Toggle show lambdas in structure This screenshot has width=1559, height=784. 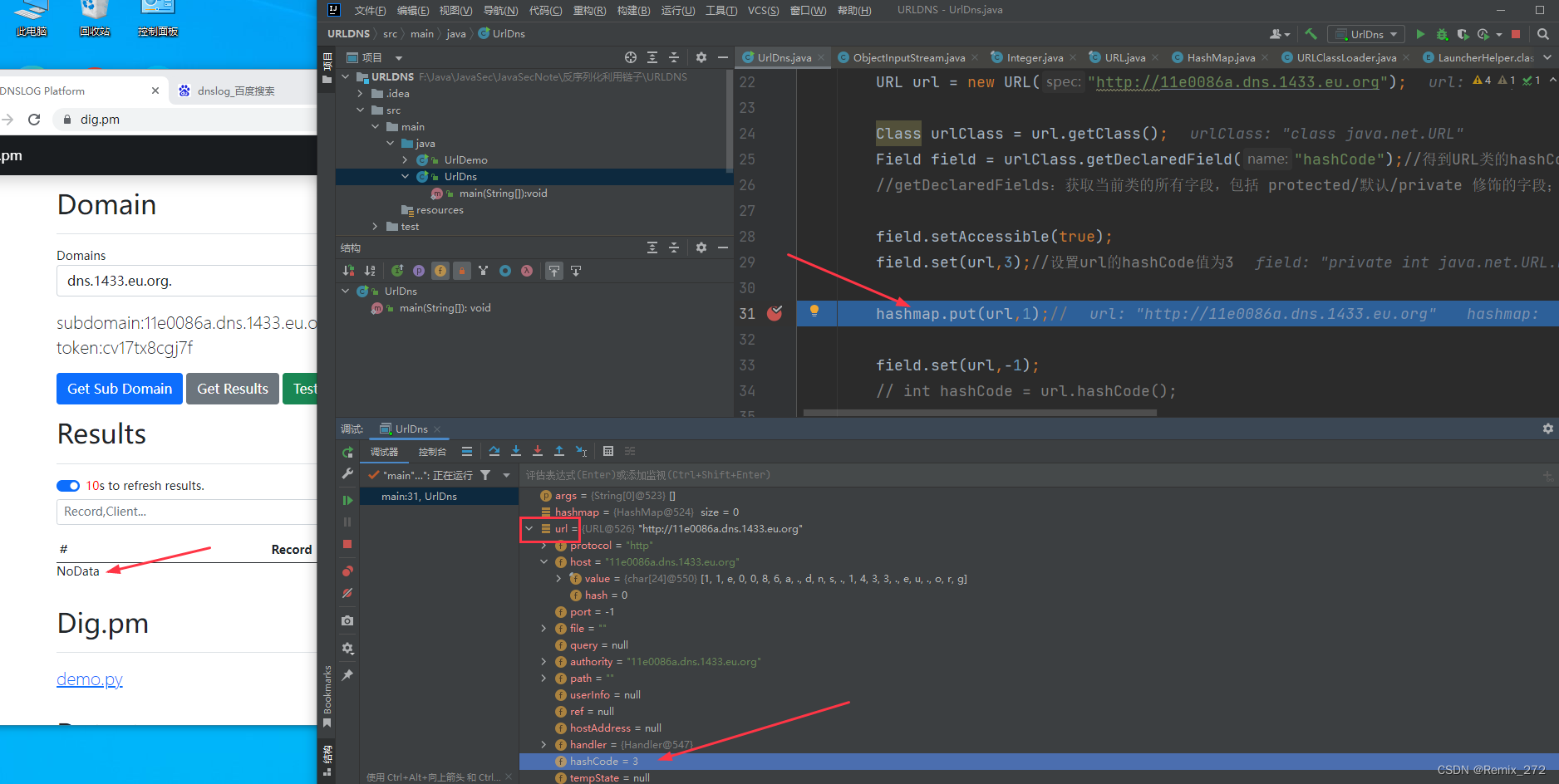(x=527, y=271)
